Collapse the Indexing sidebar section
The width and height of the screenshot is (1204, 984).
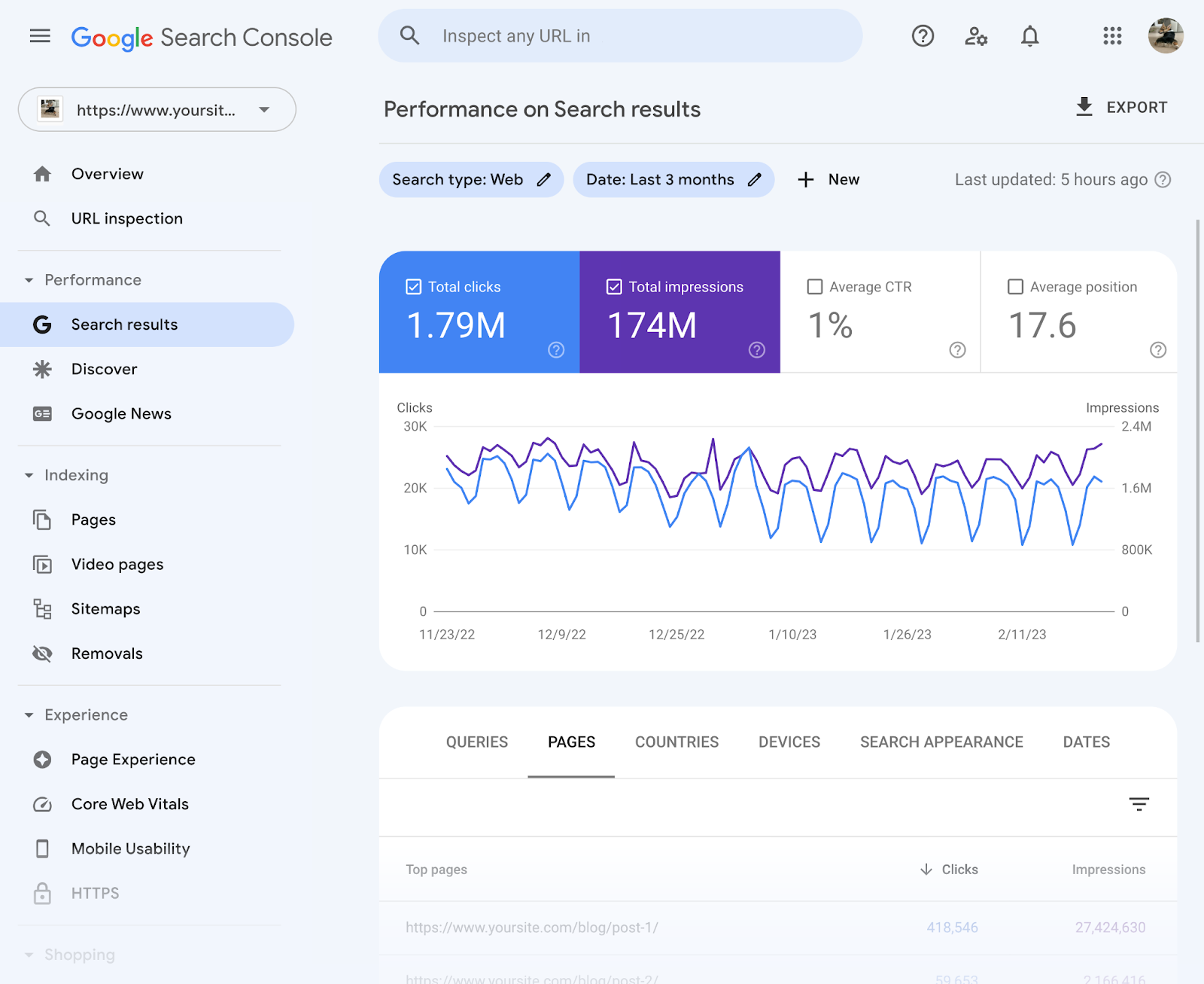pyautogui.click(x=29, y=475)
